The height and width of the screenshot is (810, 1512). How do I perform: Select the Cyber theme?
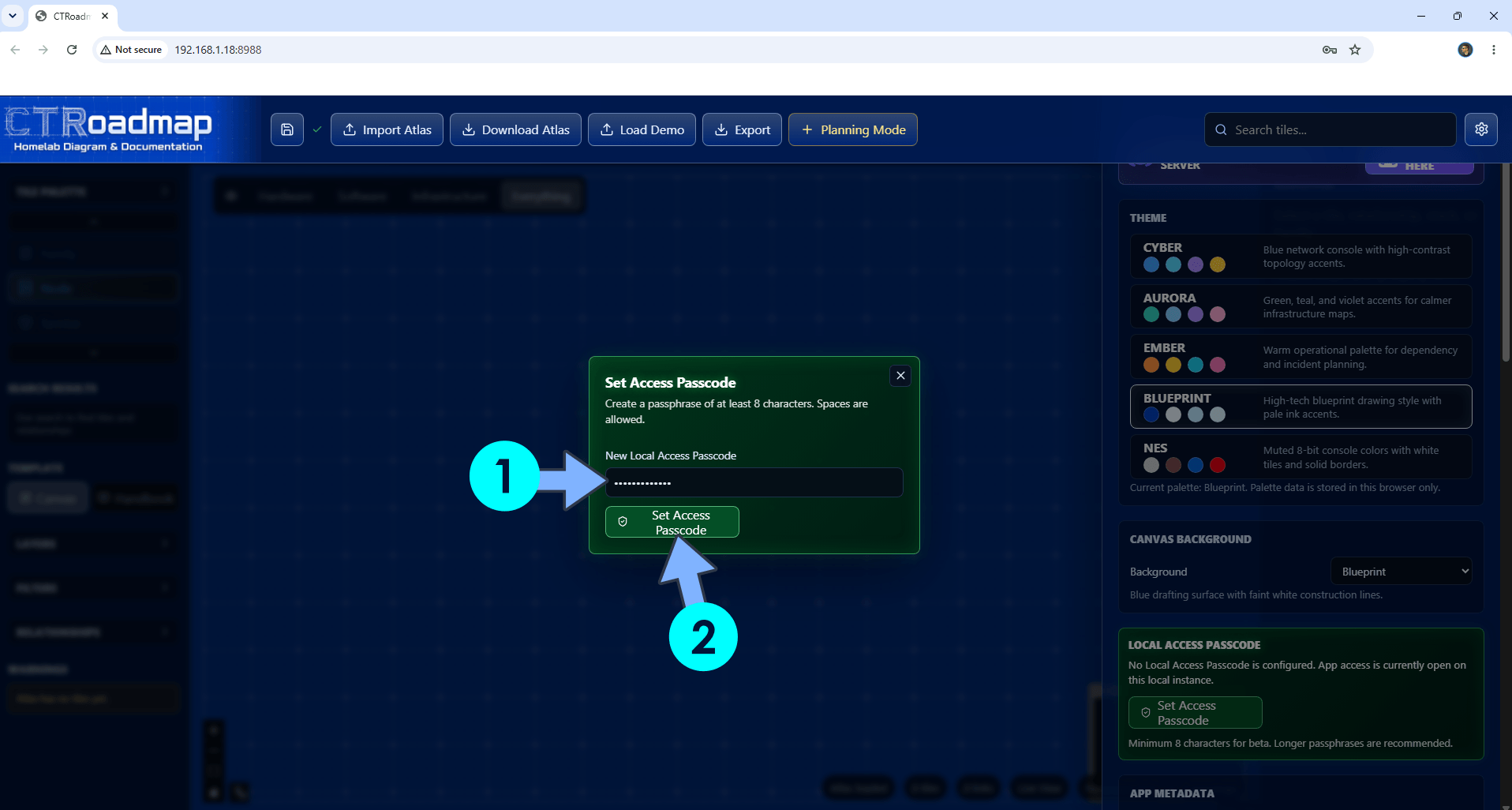(1301, 257)
